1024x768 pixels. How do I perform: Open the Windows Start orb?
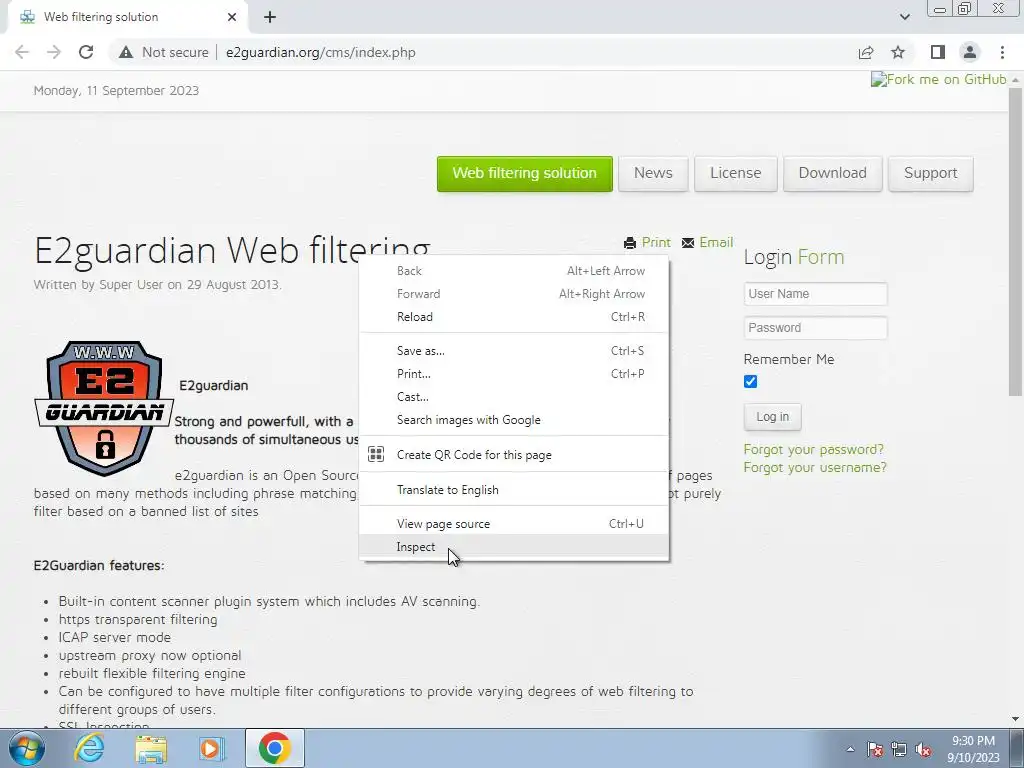(x=27, y=748)
